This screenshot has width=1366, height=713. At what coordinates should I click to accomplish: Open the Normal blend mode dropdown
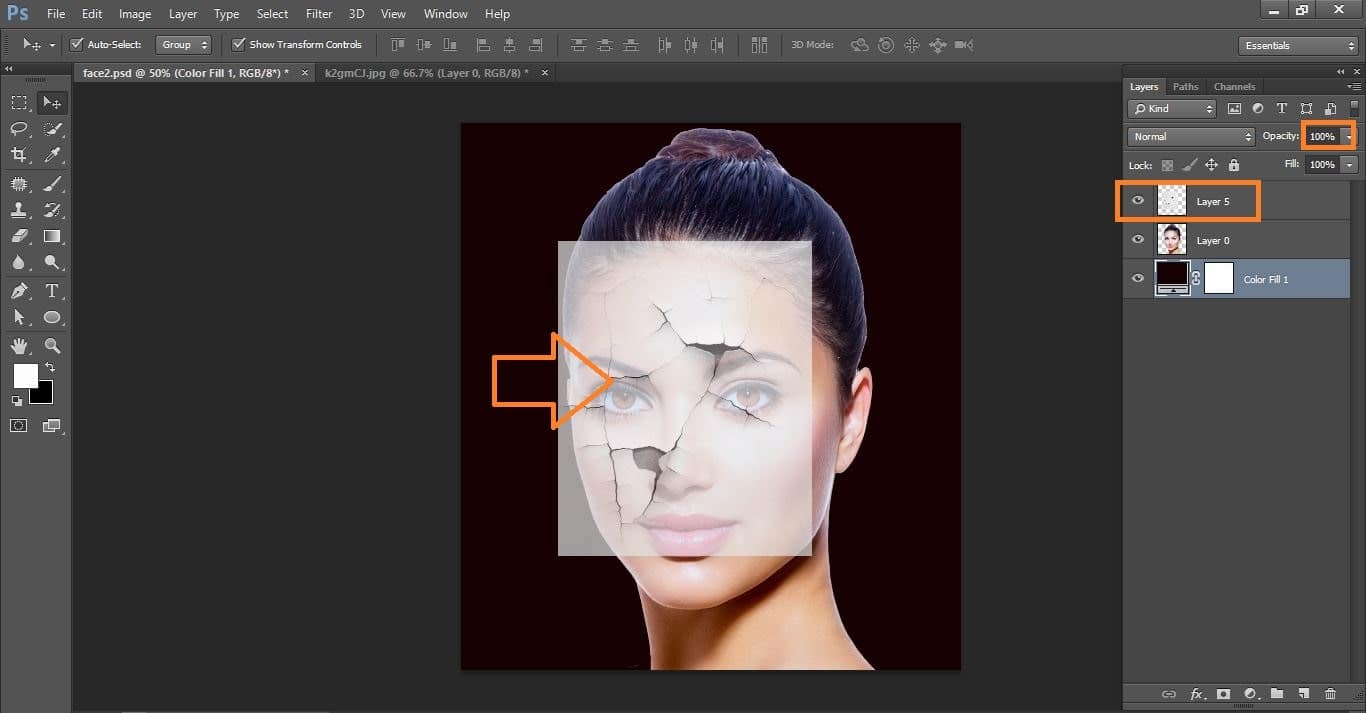1190,136
